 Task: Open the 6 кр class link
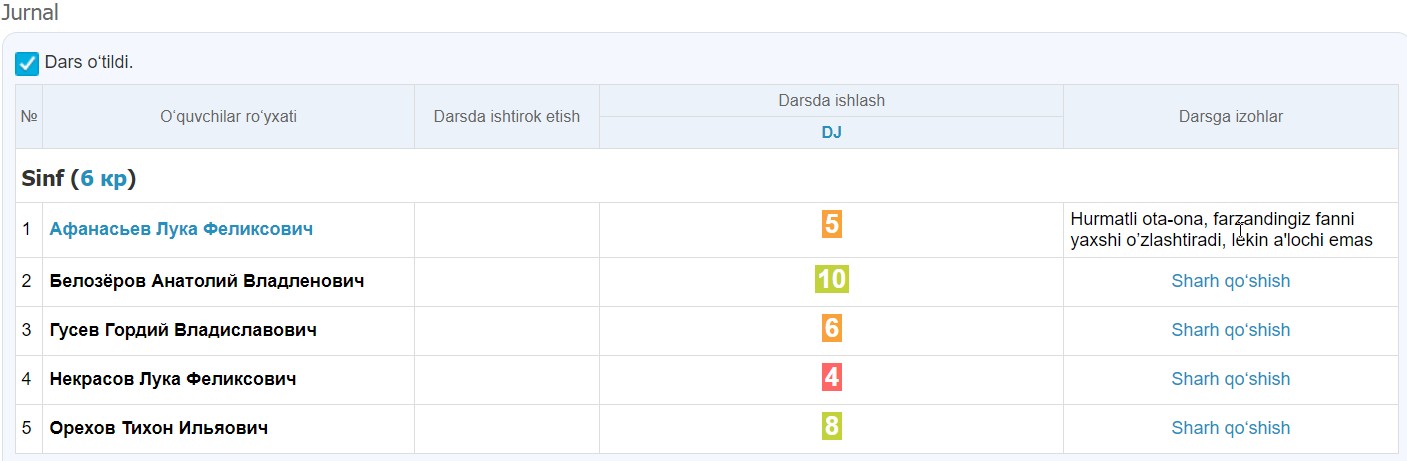(104, 179)
